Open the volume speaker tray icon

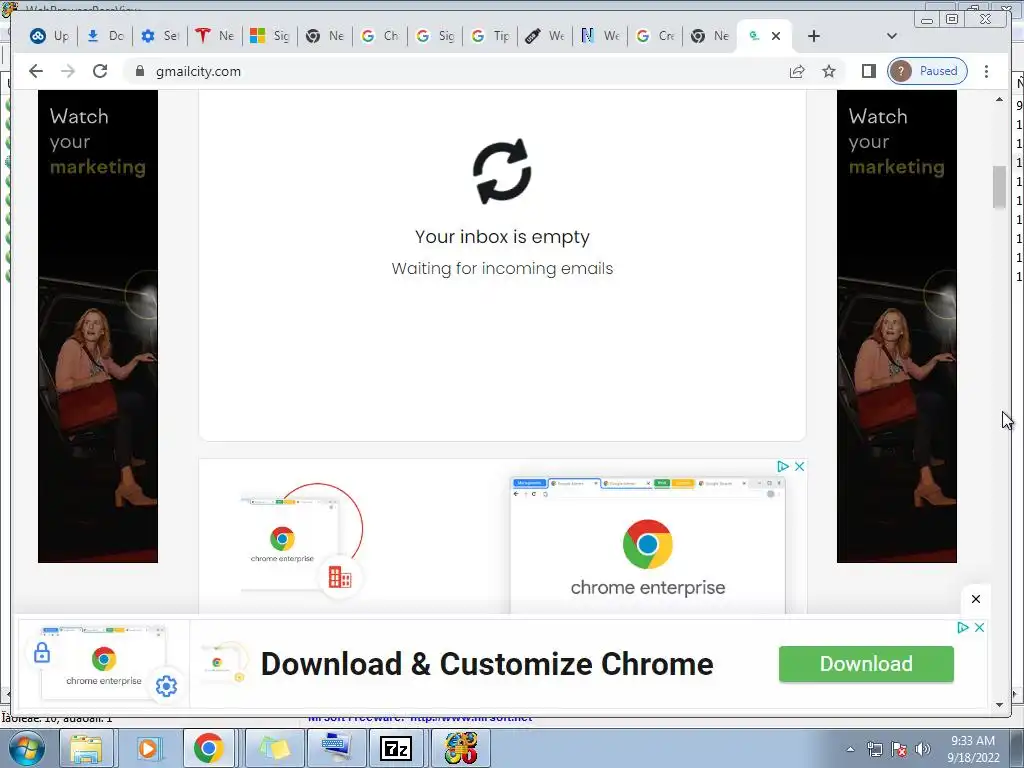point(923,749)
